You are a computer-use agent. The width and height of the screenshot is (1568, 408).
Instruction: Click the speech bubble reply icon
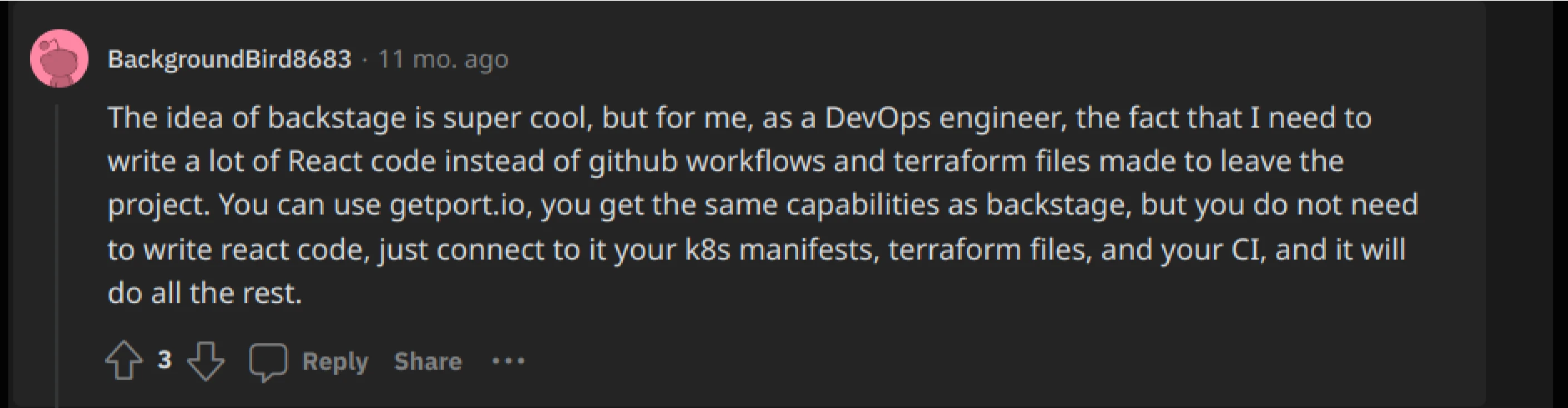(268, 362)
